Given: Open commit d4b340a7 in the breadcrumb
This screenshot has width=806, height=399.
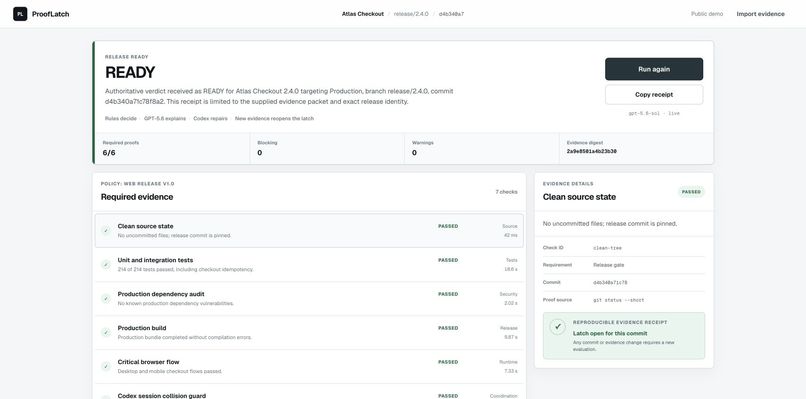Looking at the screenshot, I should [451, 14].
